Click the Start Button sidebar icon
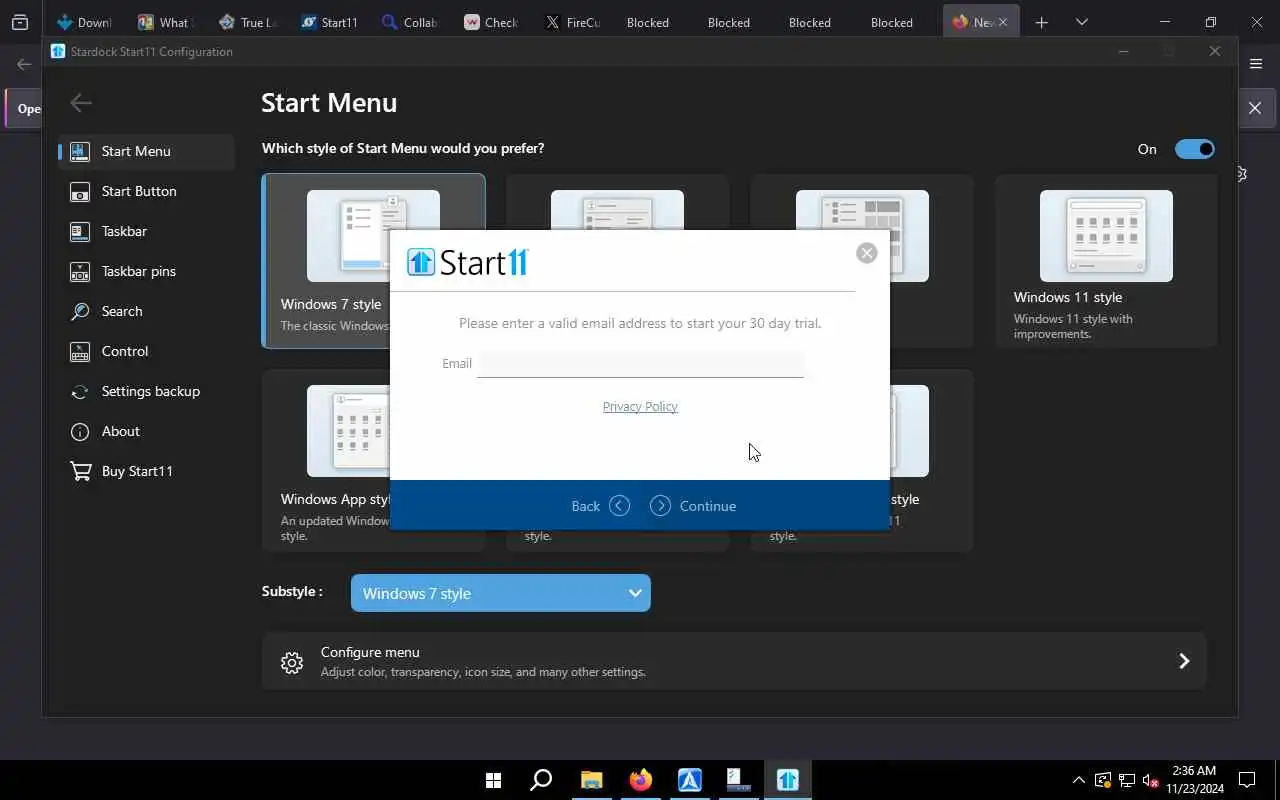The image size is (1280, 800). [80, 191]
